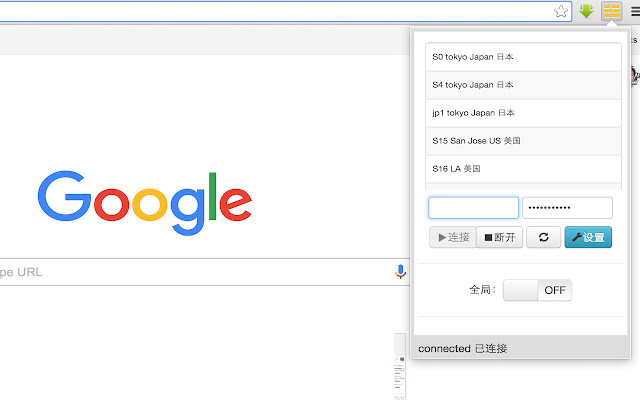Select server S4 tokyo Japan
Viewport: 640px width, 400px height.
tap(523, 85)
